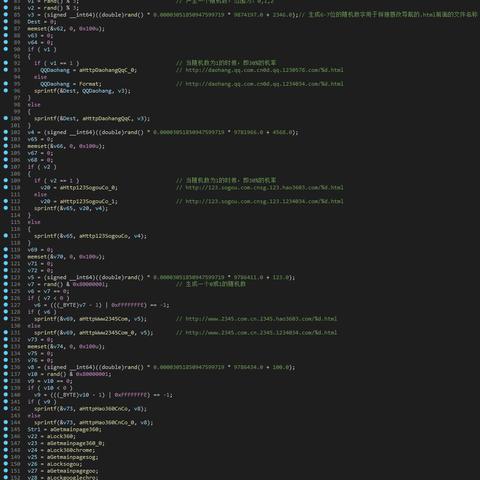Click the dot beside line 129 sprintf
Screen dimensions: 480x480
tap(6, 319)
